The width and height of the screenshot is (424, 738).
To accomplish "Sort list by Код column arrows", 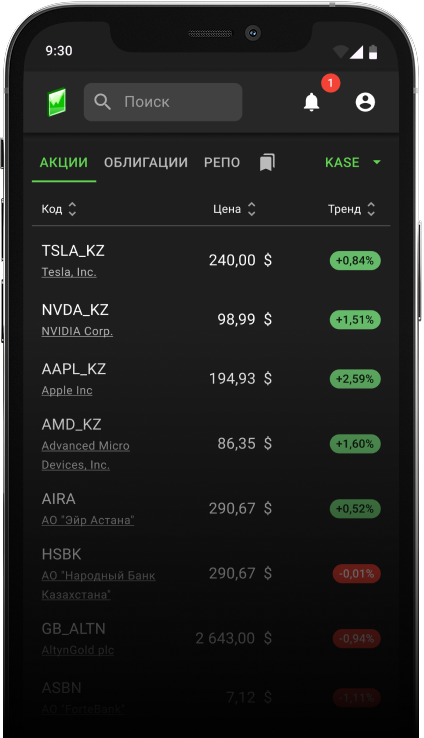I will [72, 209].
